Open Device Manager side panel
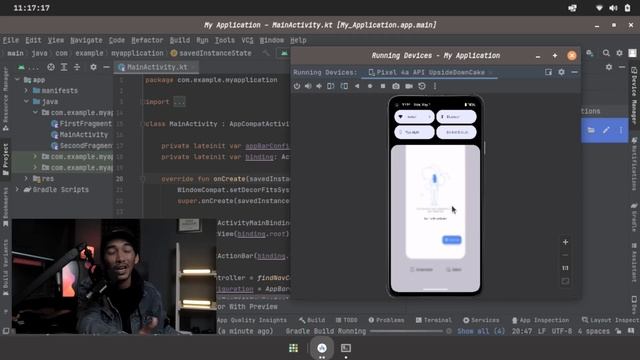This screenshot has height=360, width=640. (x=634, y=95)
